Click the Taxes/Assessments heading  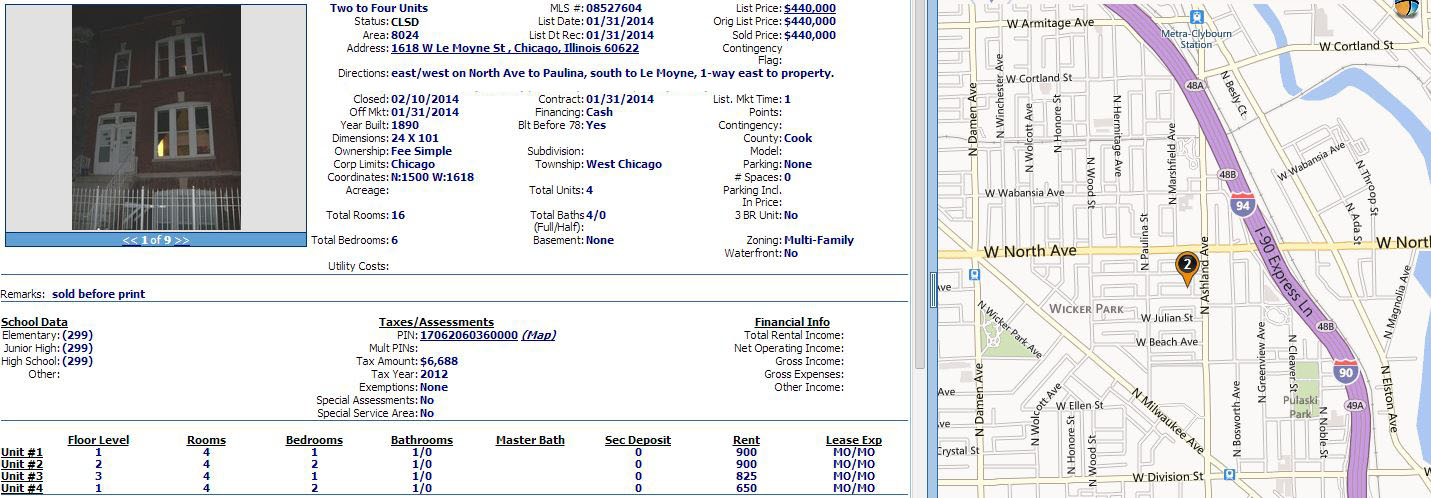(436, 322)
